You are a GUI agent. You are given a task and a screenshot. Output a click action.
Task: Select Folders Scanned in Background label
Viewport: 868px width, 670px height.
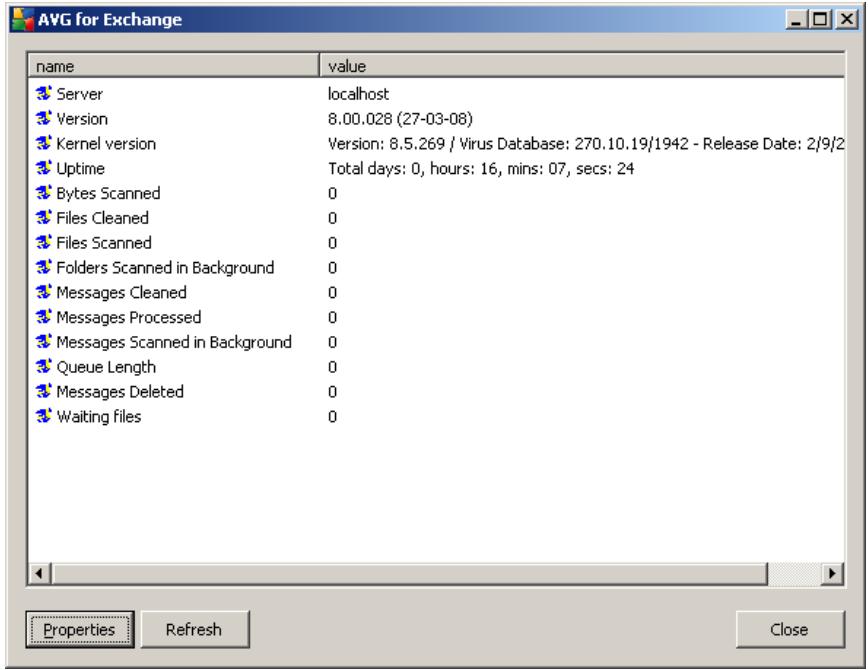(166, 267)
